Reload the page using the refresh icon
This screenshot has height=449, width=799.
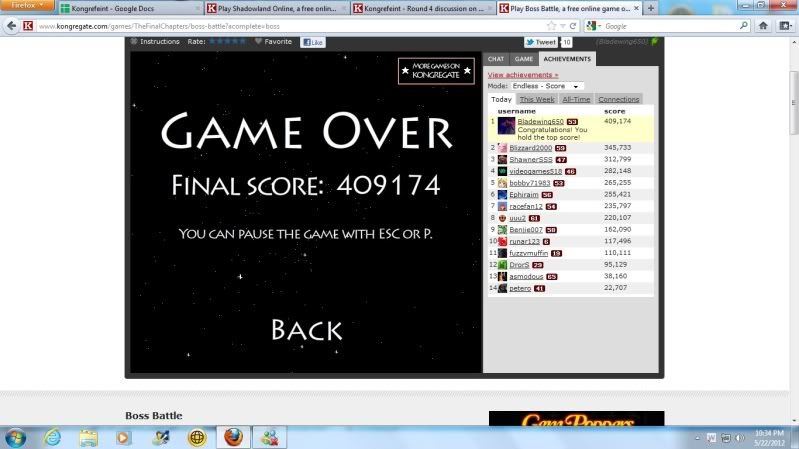tap(573, 26)
